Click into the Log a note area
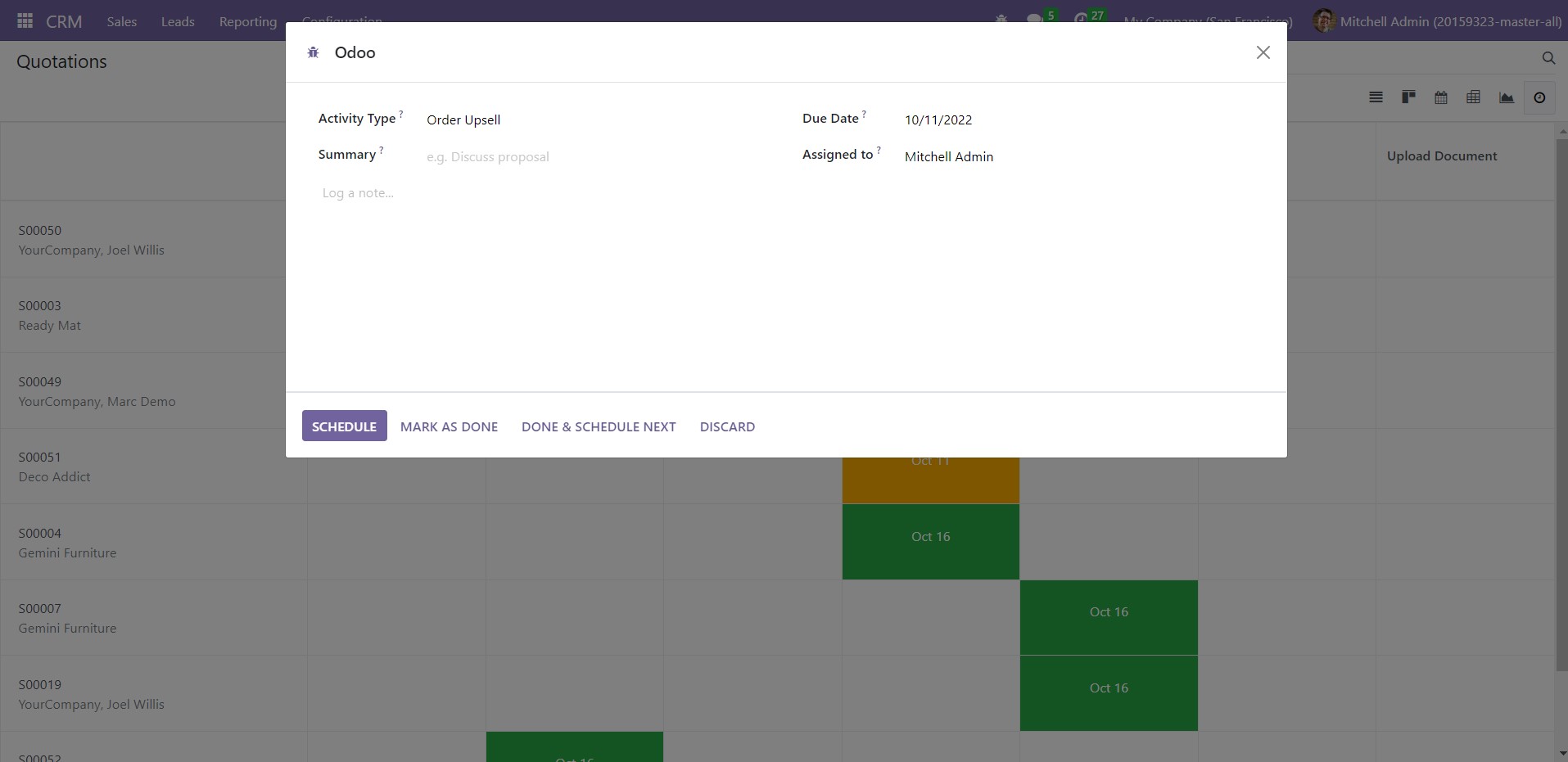 tap(786, 193)
